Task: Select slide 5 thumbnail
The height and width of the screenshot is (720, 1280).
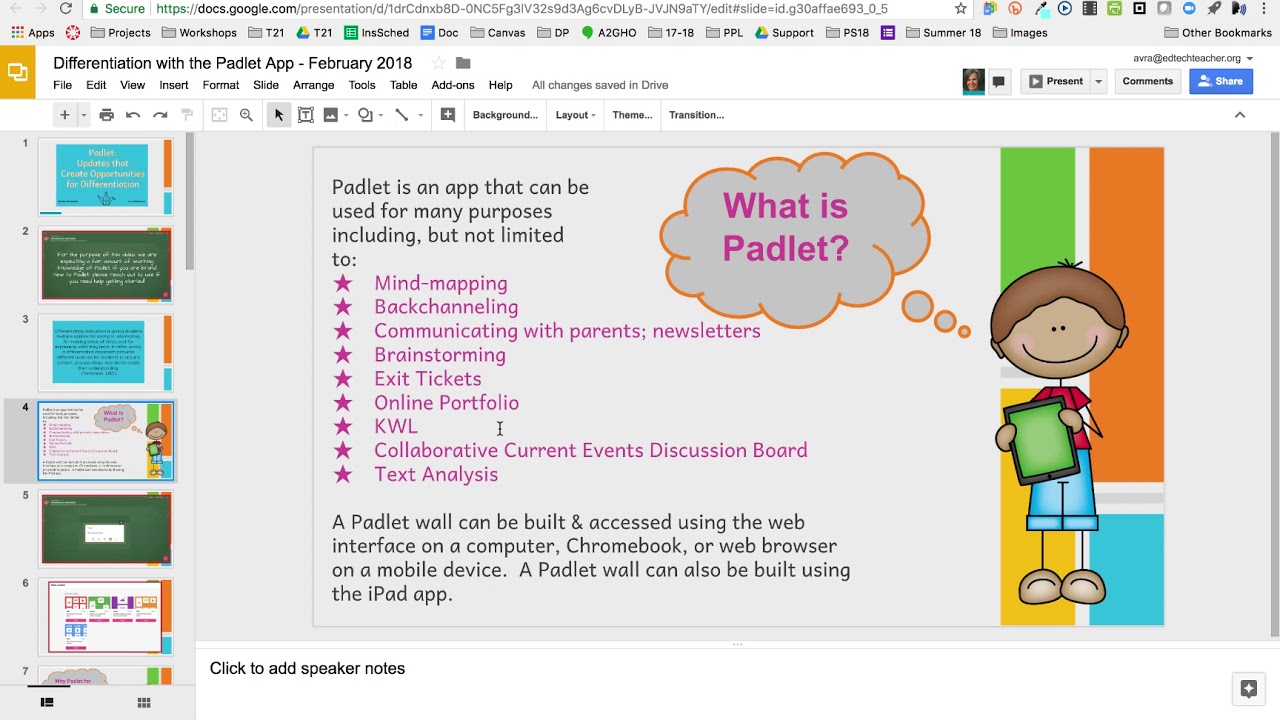Action: (106, 529)
